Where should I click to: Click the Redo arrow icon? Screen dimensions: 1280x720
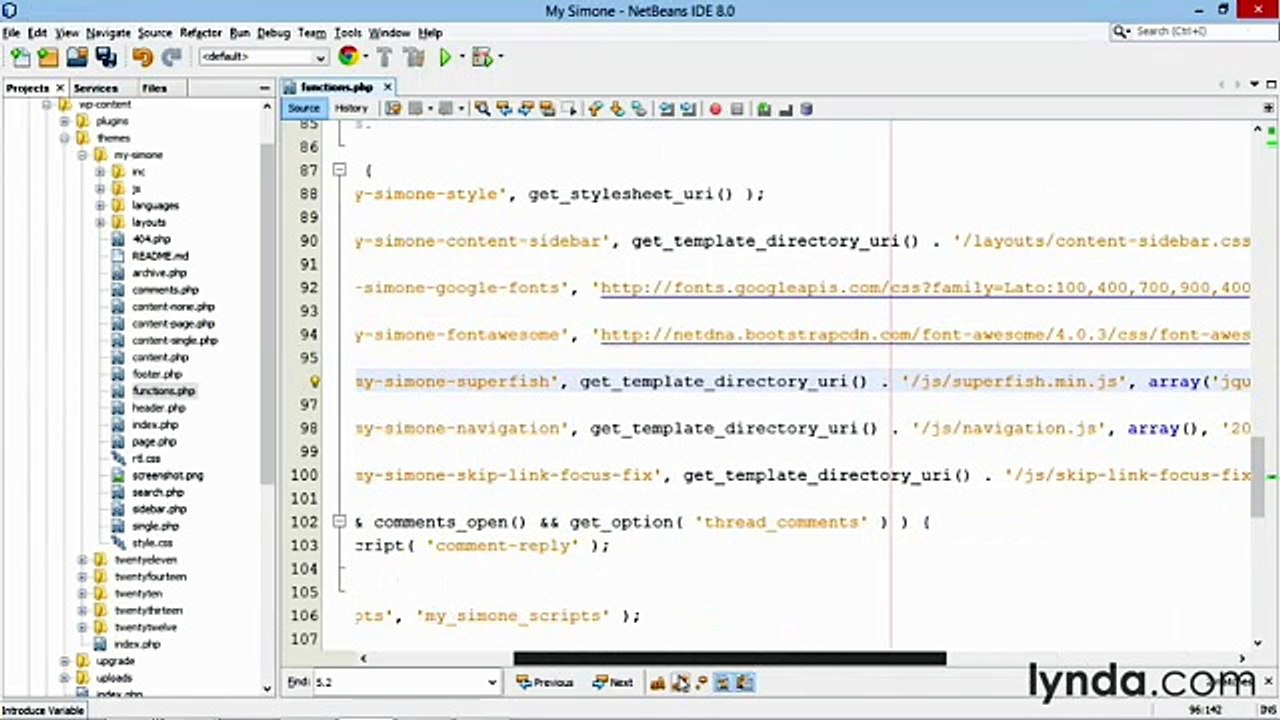[x=171, y=57]
